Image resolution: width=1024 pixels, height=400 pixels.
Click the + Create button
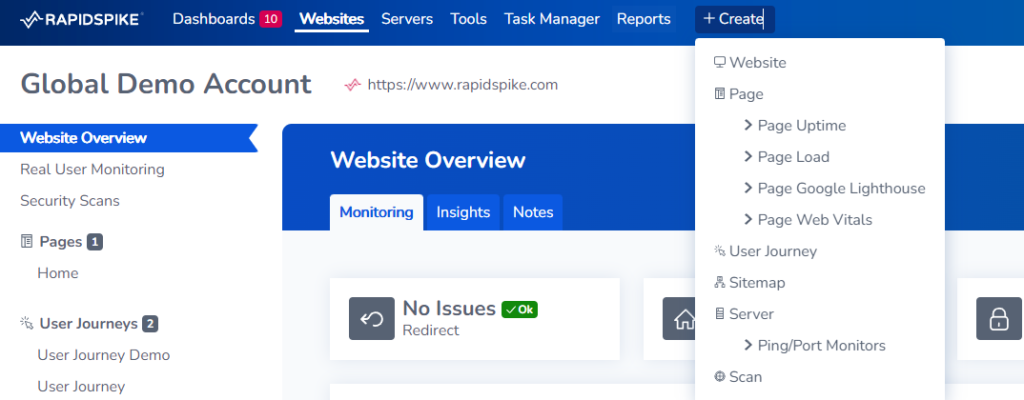click(735, 19)
